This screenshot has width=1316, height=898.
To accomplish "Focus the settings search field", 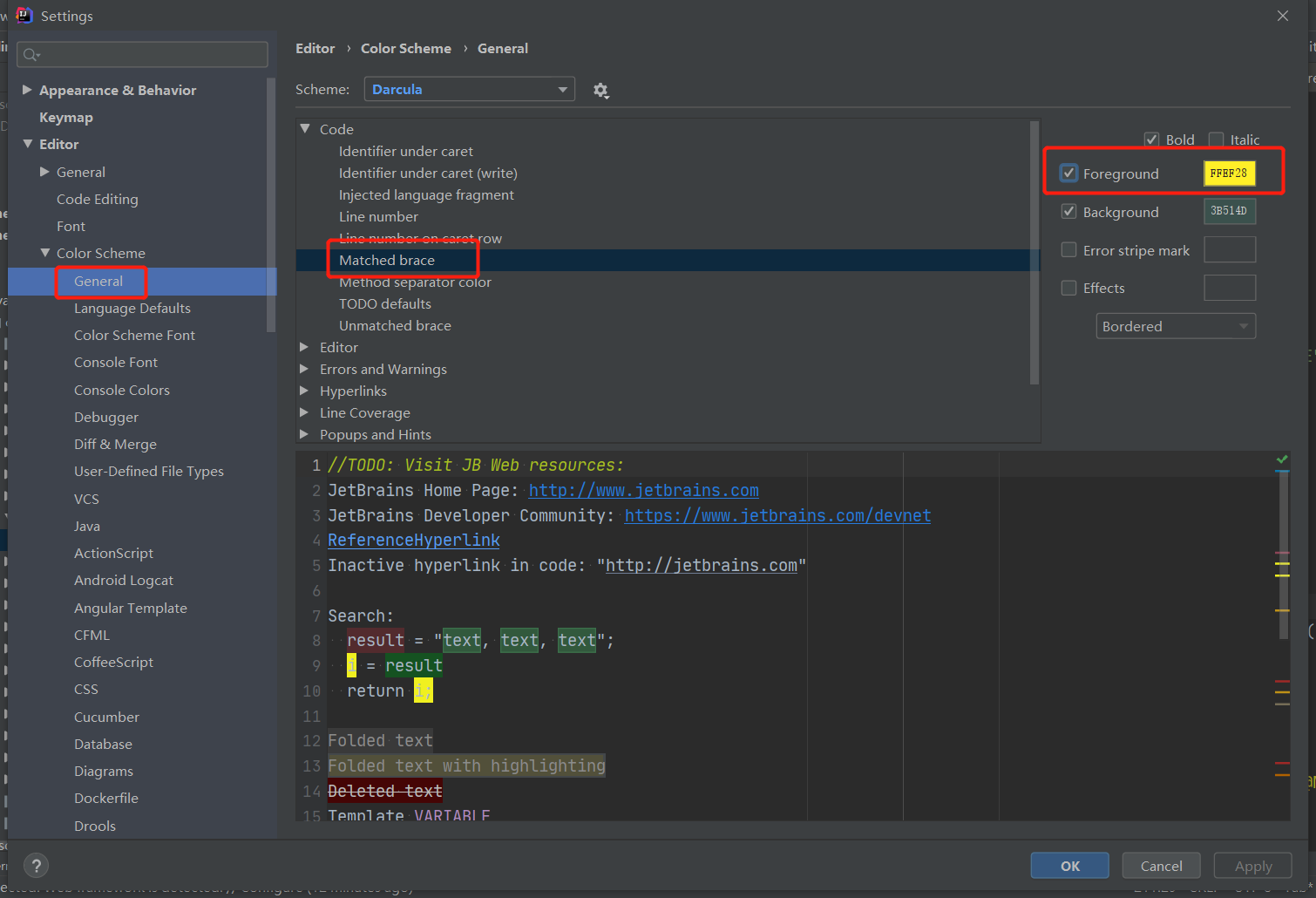I will [x=143, y=54].
